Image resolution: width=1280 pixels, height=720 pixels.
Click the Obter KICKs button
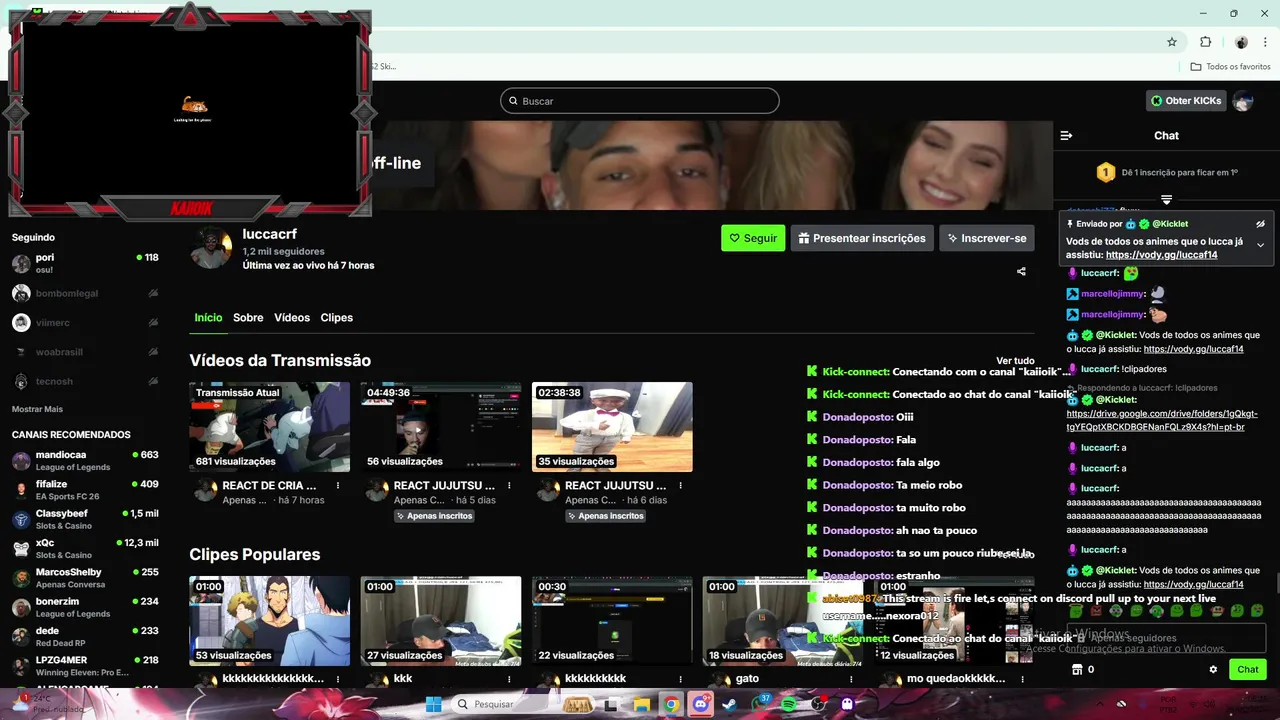tap(1186, 101)
